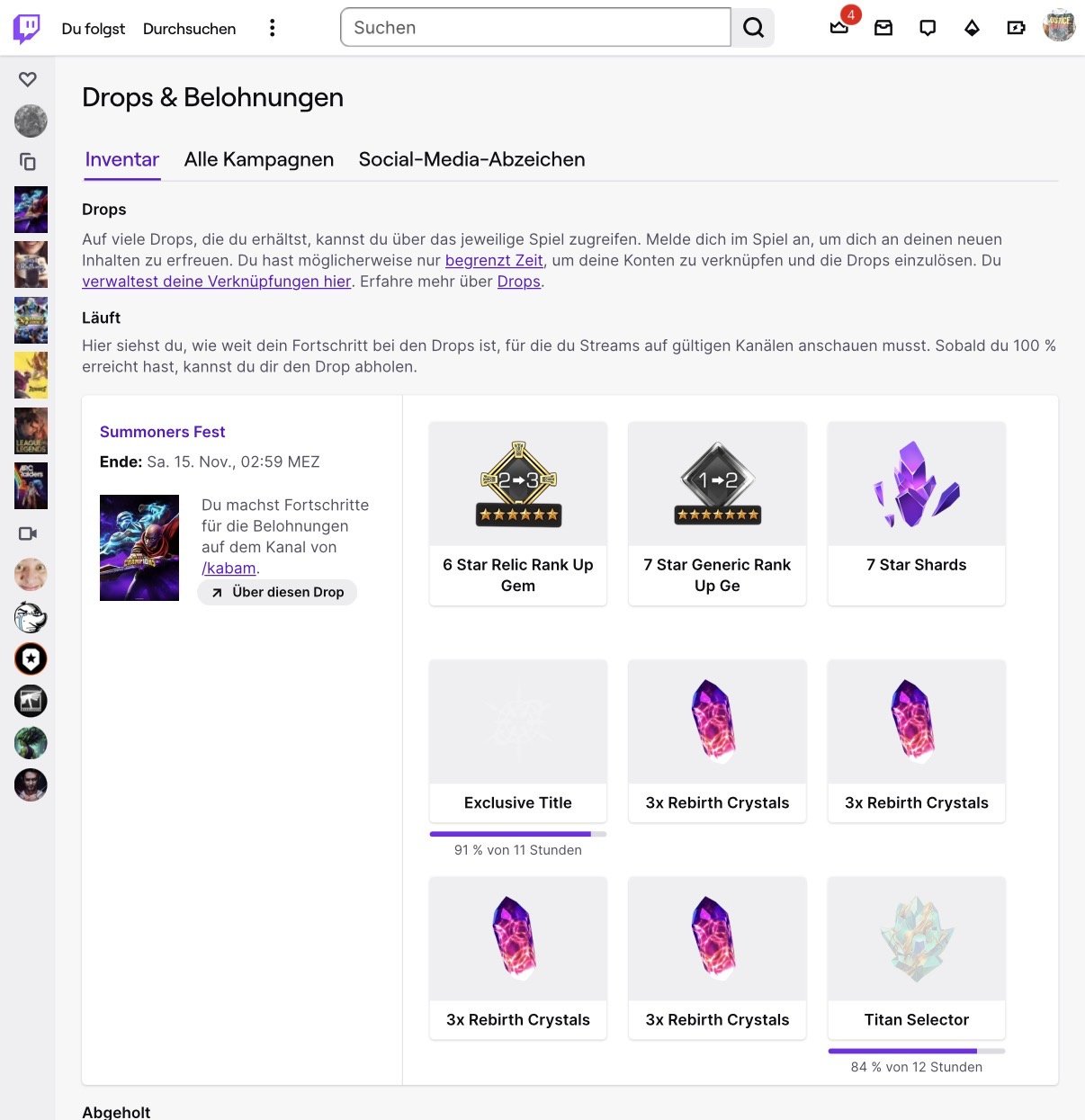1085x1120 pixels.
Task: Click the 'Ende: Sa. 15. Nov., 02:59 MEZ' text
Action: (x=210, y=461)
